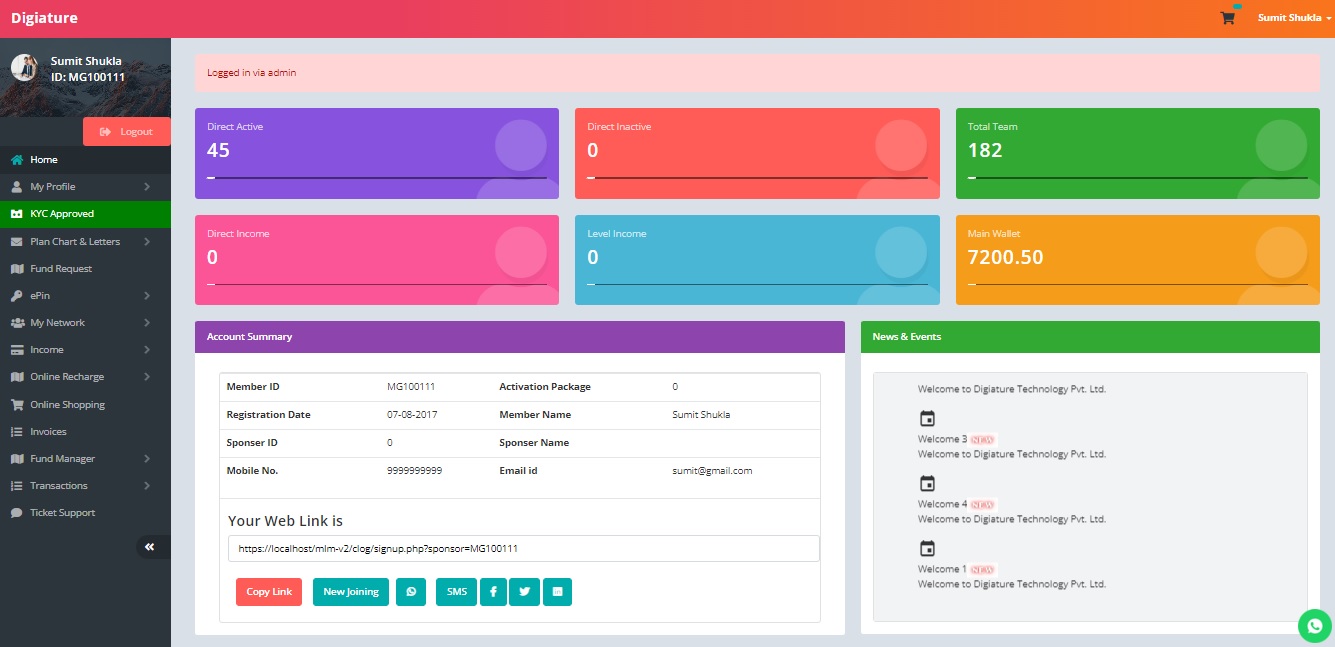1335x647 pixels.
Task: Click the calendar icon above Welcome 3
Action: click(927, 419)
